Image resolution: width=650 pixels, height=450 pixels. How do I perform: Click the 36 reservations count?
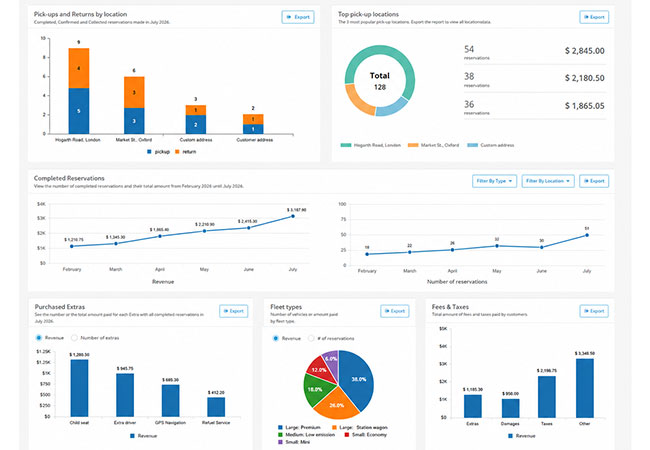pyautogui.click(x=469, y=104)
